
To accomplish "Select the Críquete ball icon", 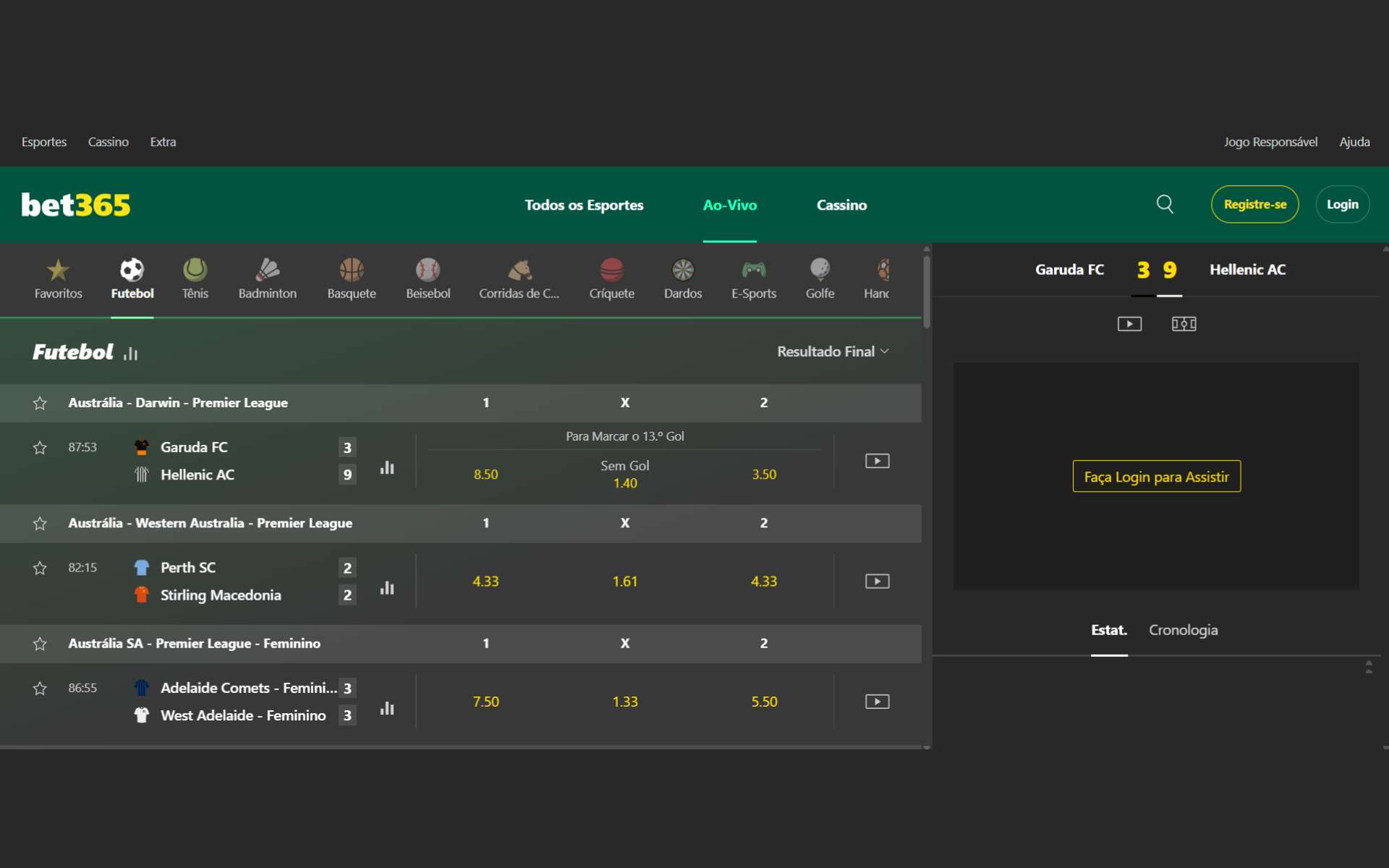I will pyautogui.click(x=611, y=271).
